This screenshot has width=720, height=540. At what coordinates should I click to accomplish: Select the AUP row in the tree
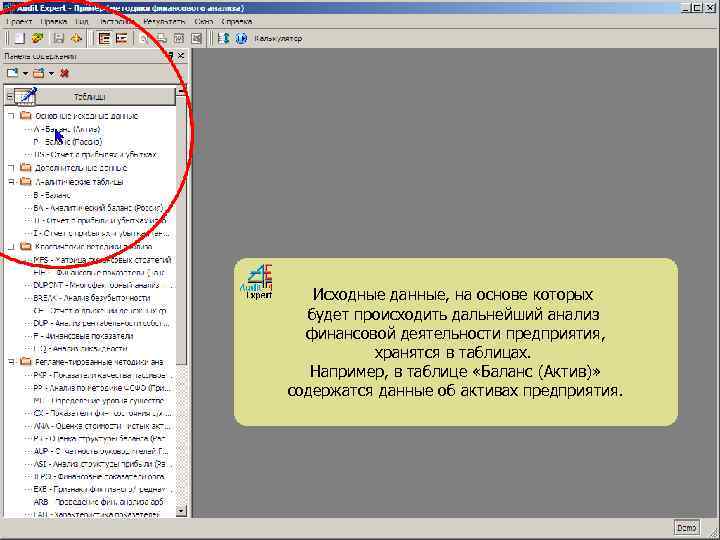pos(101,451)
